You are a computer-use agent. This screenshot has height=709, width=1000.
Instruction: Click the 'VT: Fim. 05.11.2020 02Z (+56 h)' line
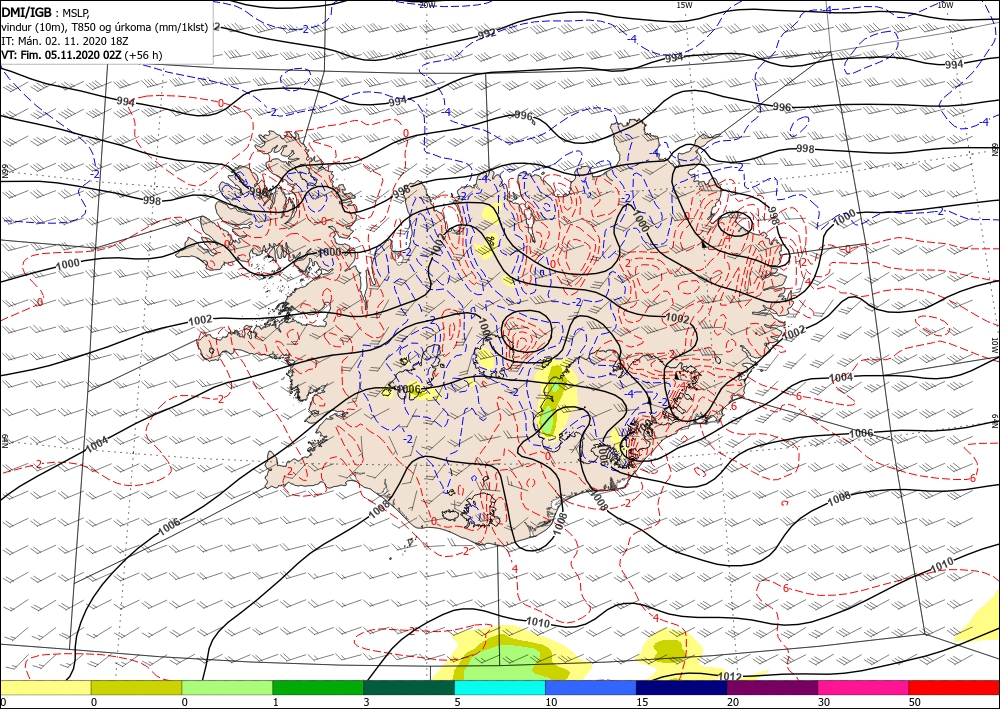coord(82,55)
